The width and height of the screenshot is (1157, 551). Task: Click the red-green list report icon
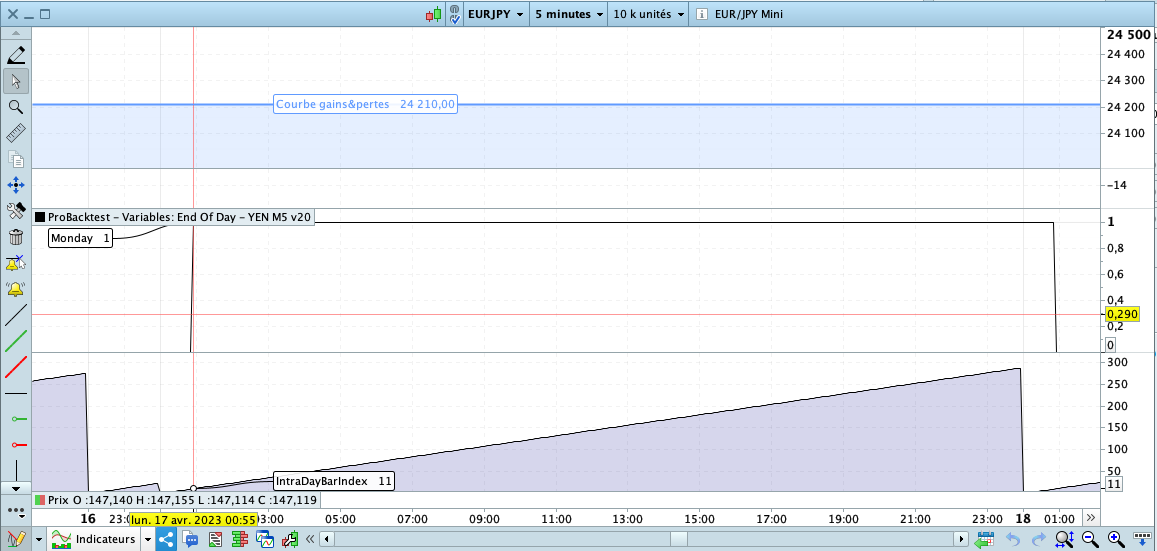(x=215, y=539)
